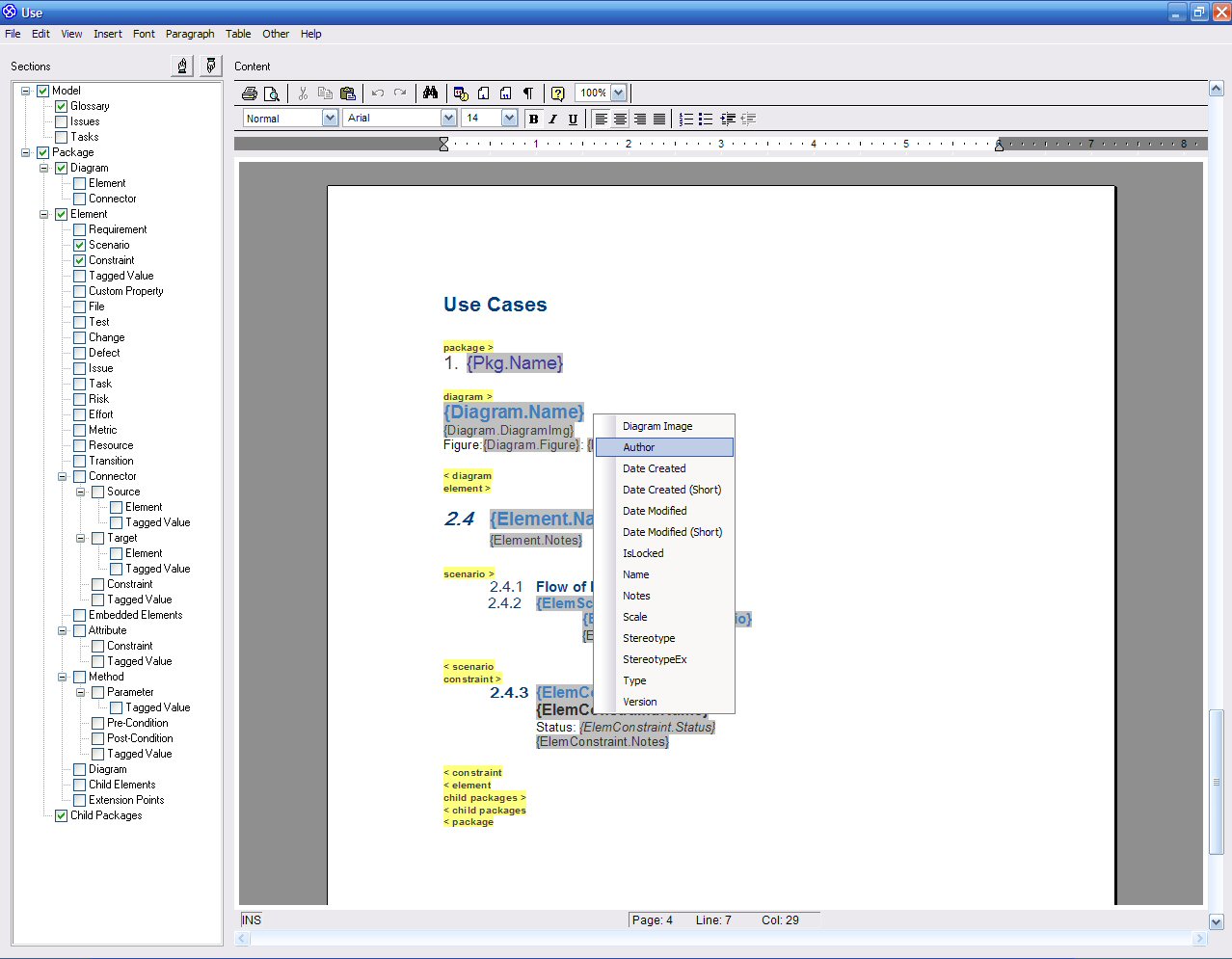Click the vertical scrollbar thumb
1232x959 pixels.
[1216, 781]
